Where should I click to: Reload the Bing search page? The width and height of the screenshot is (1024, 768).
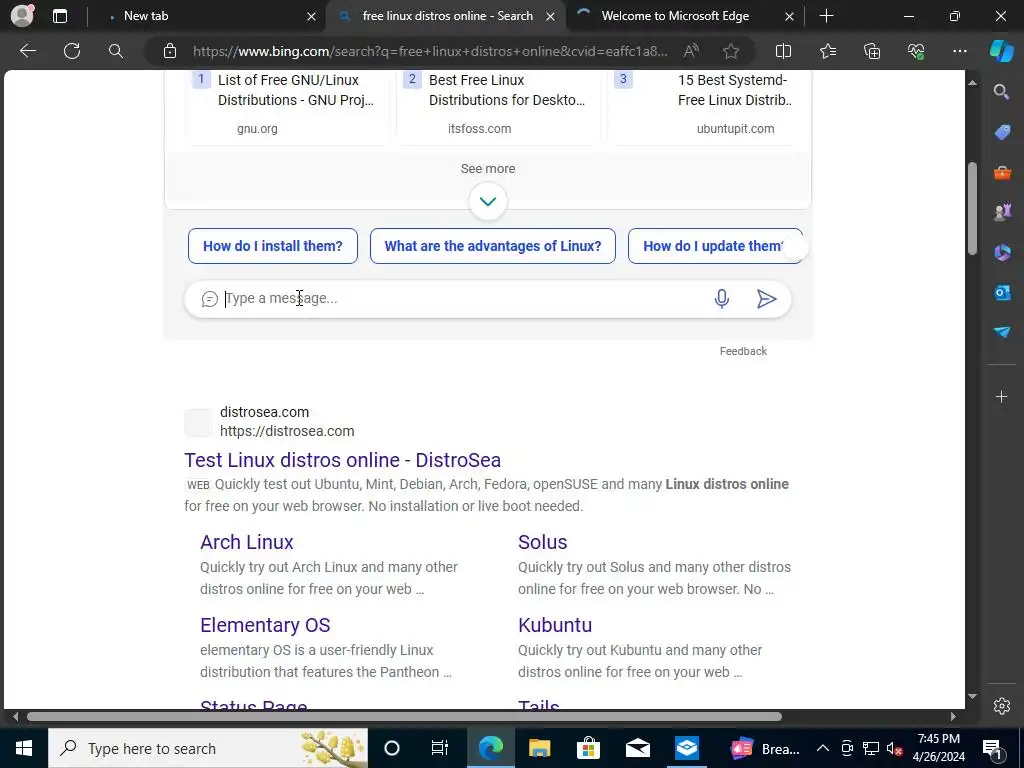tap(72, 51)
